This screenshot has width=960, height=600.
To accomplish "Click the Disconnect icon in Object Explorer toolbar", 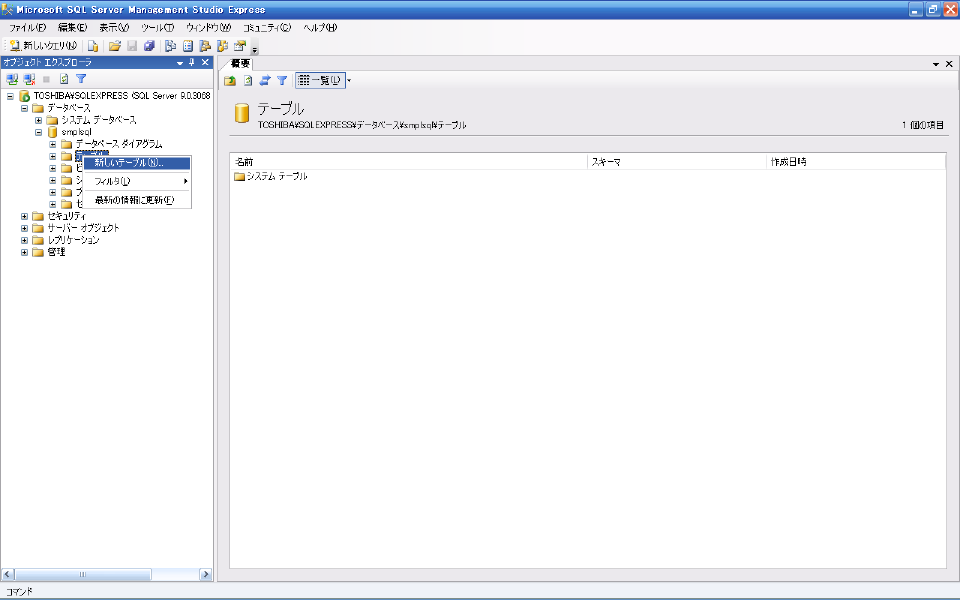I will coord(29,79).
